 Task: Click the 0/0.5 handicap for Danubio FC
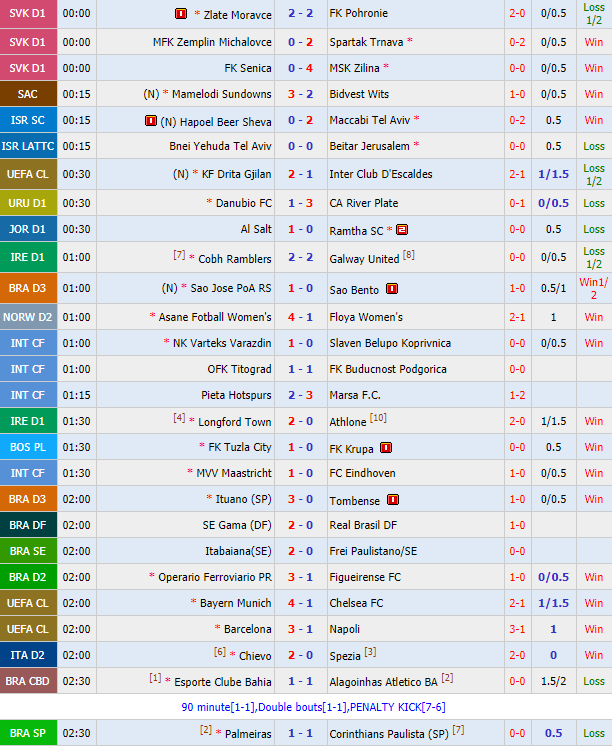[x=553, y=203]
